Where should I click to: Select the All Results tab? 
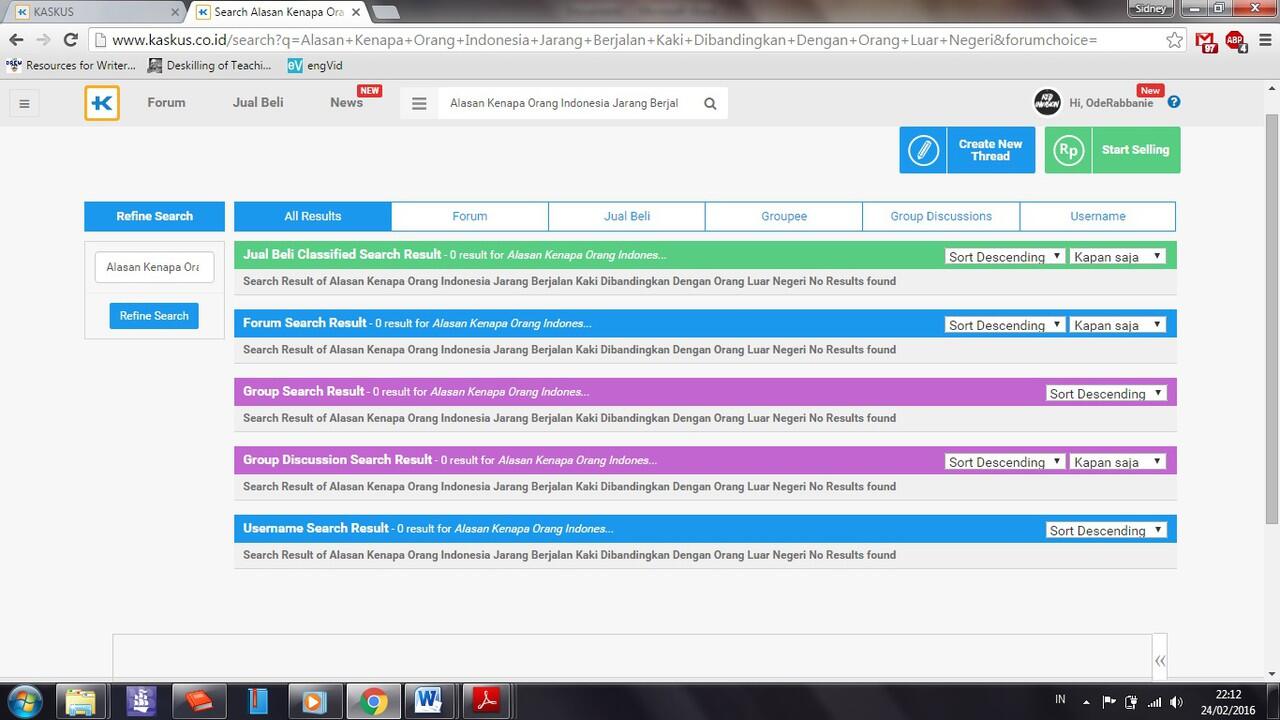point(313,216)
